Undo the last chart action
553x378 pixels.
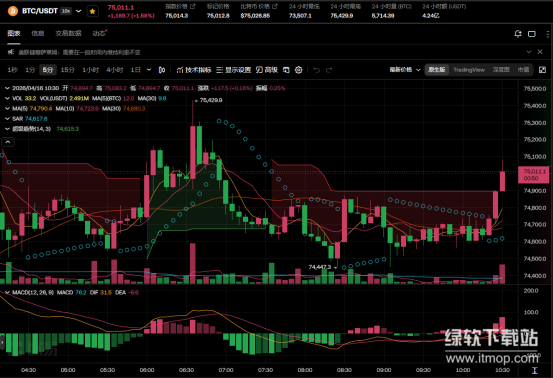point(317,70)
